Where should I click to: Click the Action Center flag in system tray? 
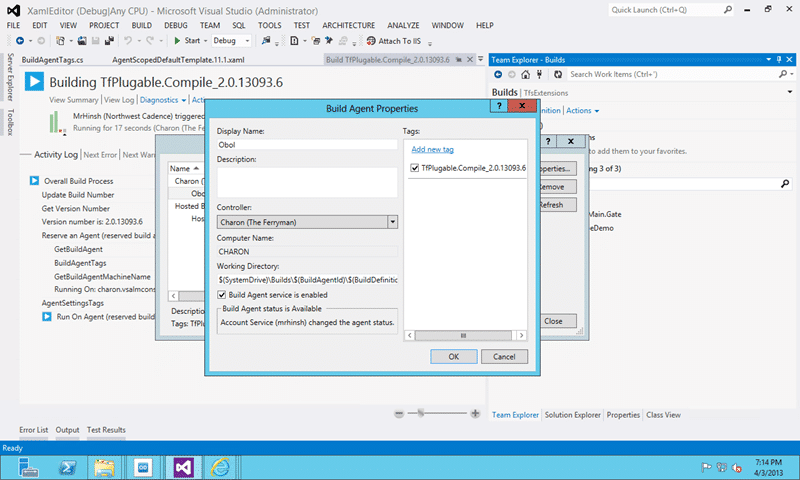tap(706, 467)
